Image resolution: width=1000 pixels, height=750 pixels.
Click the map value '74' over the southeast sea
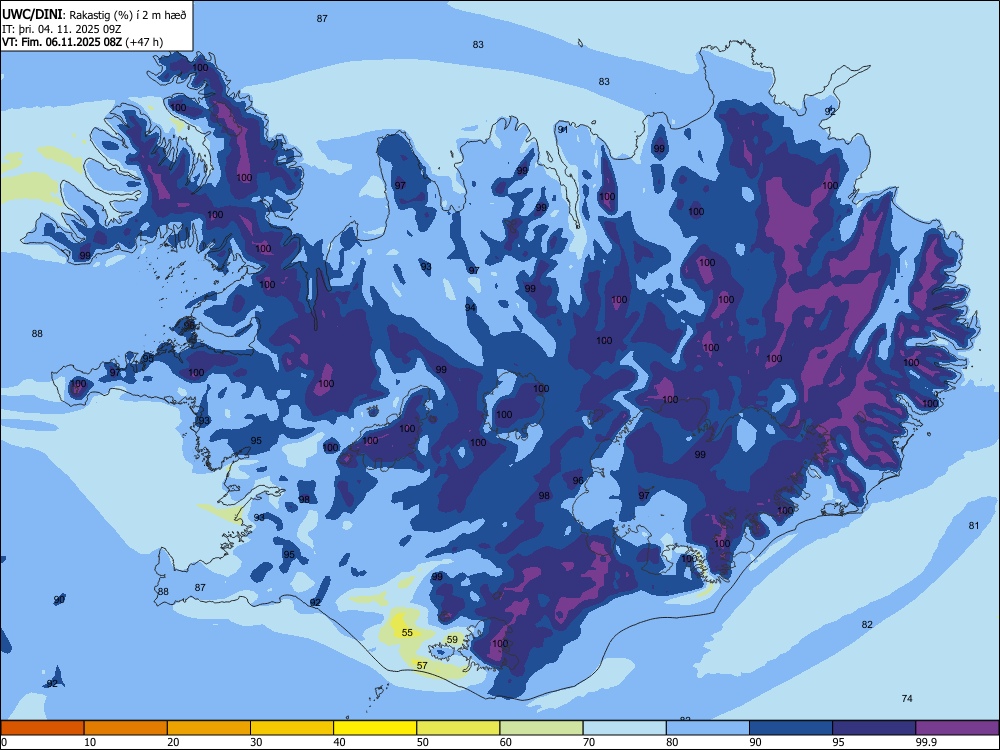tap(907, 698)
